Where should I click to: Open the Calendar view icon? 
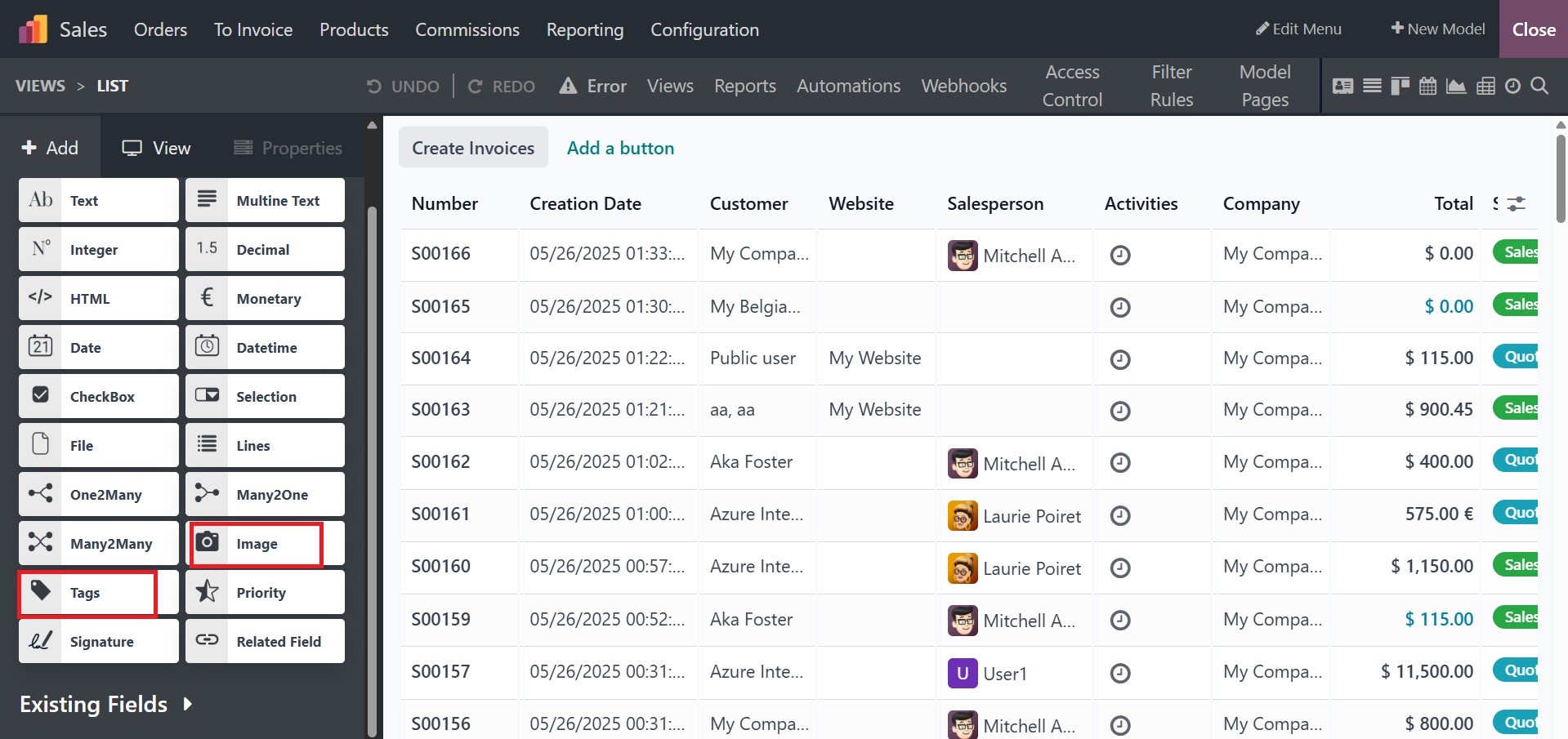point(1427,86)
